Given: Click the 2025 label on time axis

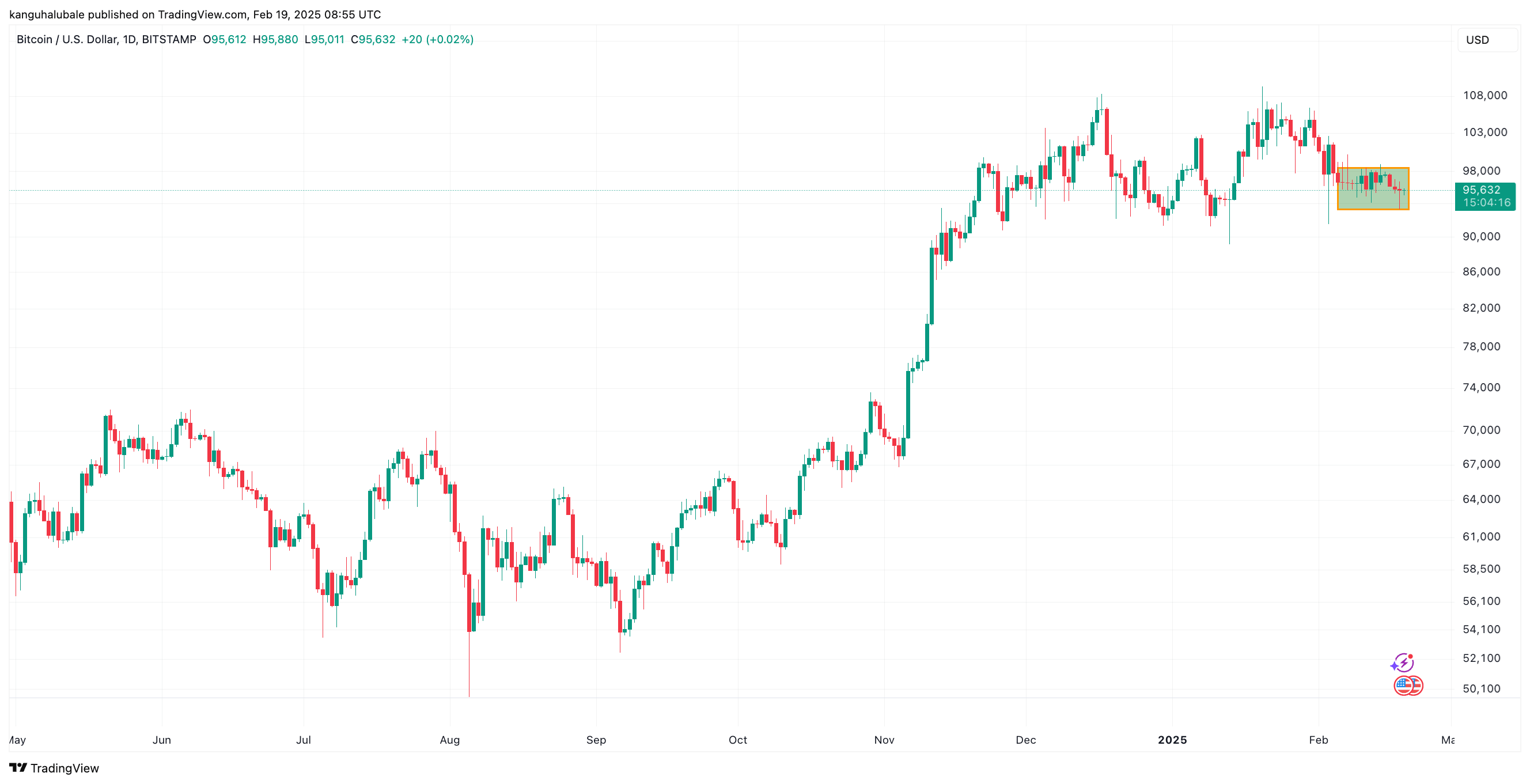Looking at the screenshot, I should click(1172, 740).
